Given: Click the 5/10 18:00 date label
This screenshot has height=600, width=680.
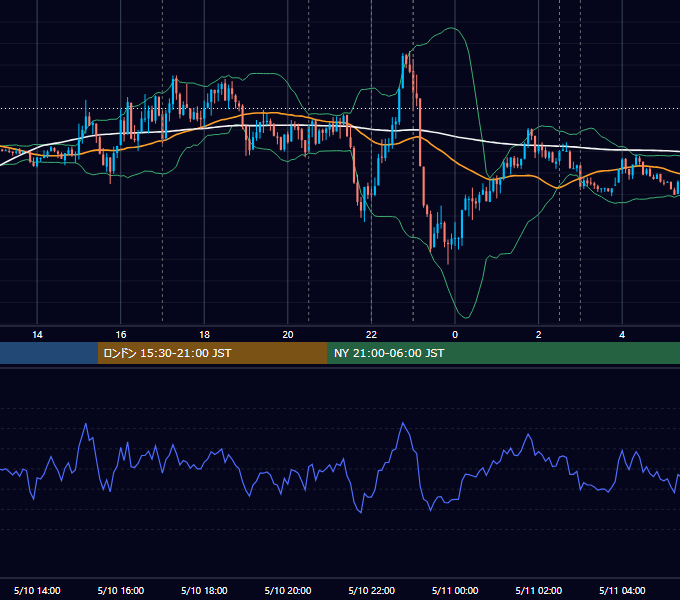Looking at the screenshot, I should point(204,590).
